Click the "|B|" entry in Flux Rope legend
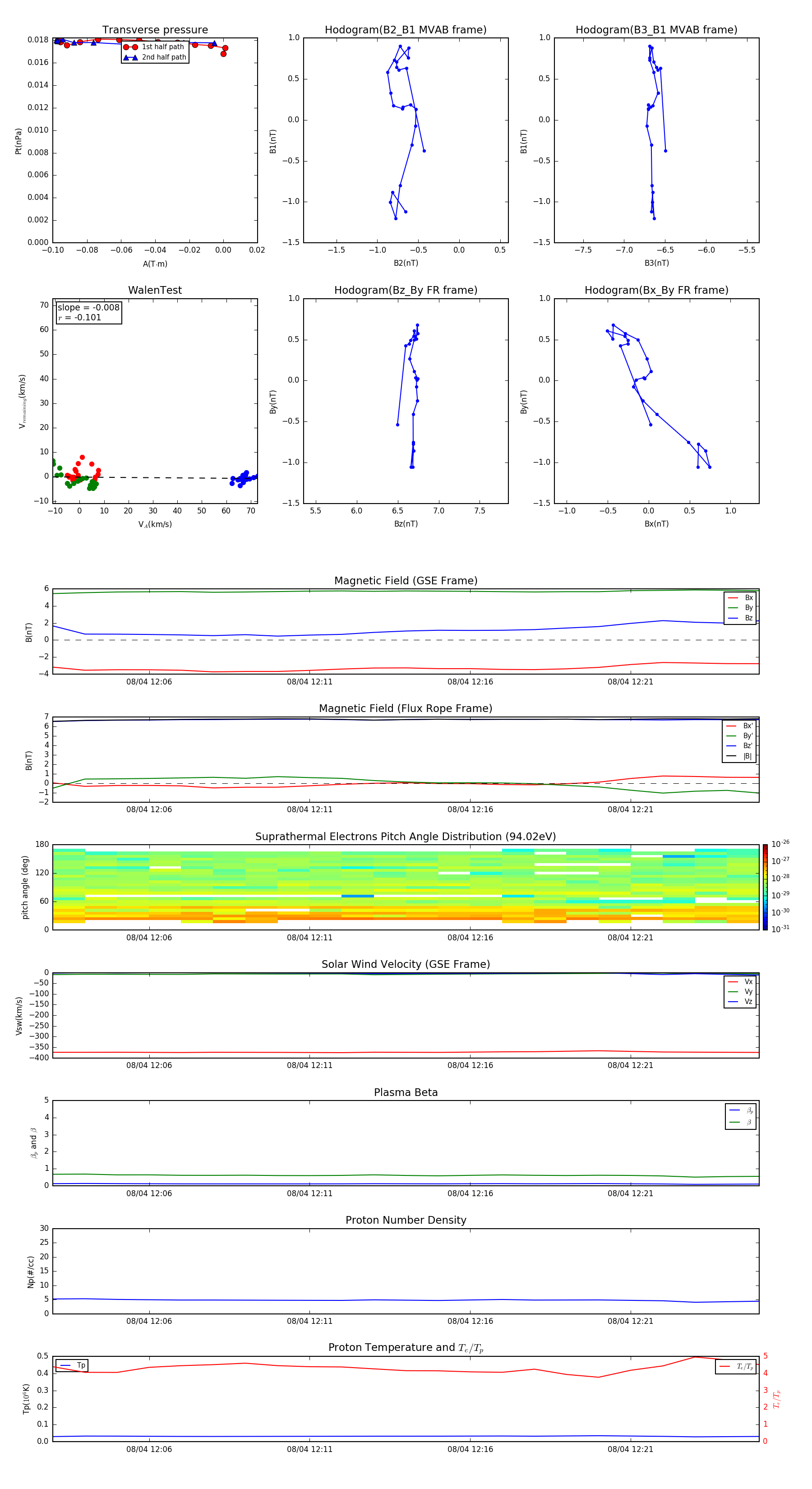The width and height of the screenshot is (812, 1489). tap(740, 756)
